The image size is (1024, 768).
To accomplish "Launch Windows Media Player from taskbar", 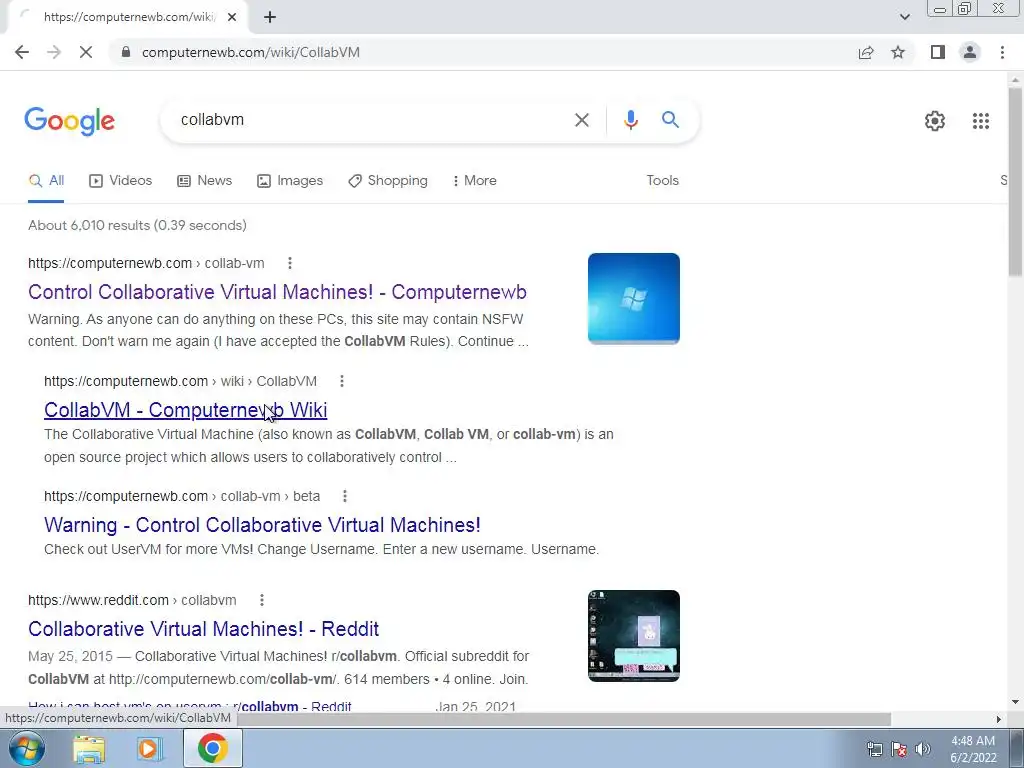I will [x=149, y=748].
